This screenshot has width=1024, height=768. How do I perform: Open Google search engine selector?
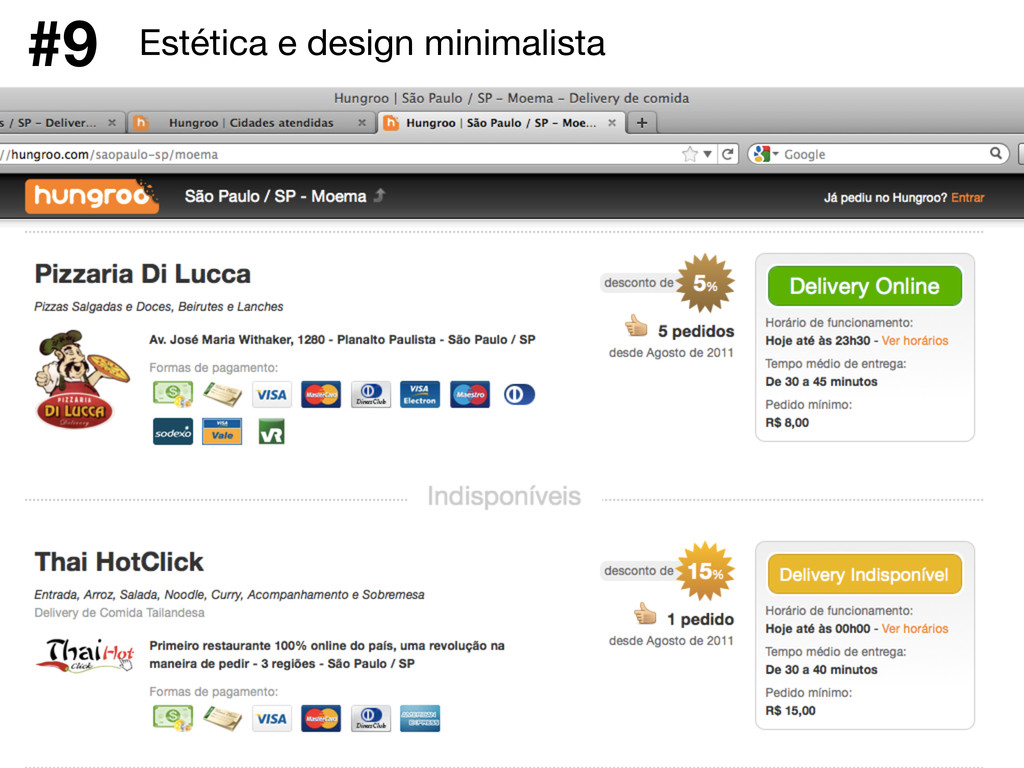click(765, 154)
